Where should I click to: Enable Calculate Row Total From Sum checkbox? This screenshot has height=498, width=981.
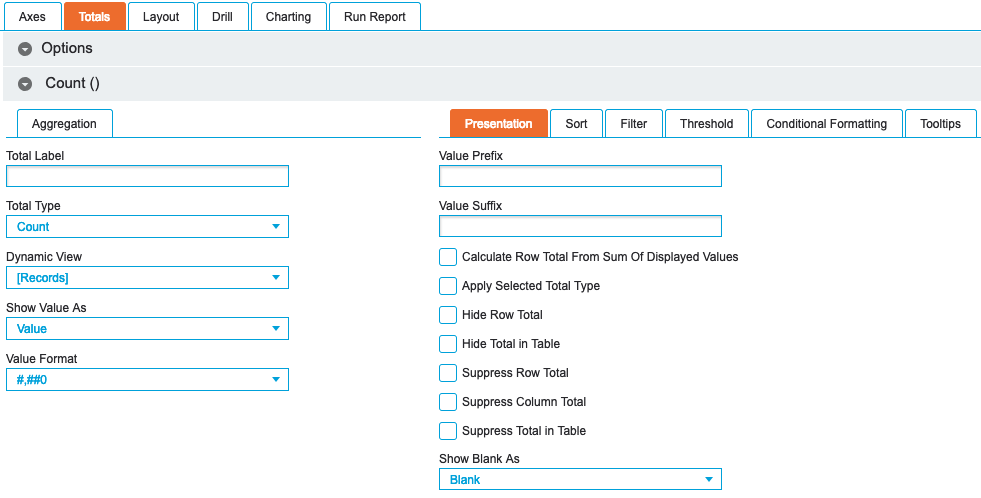click(x=448, y=257)
